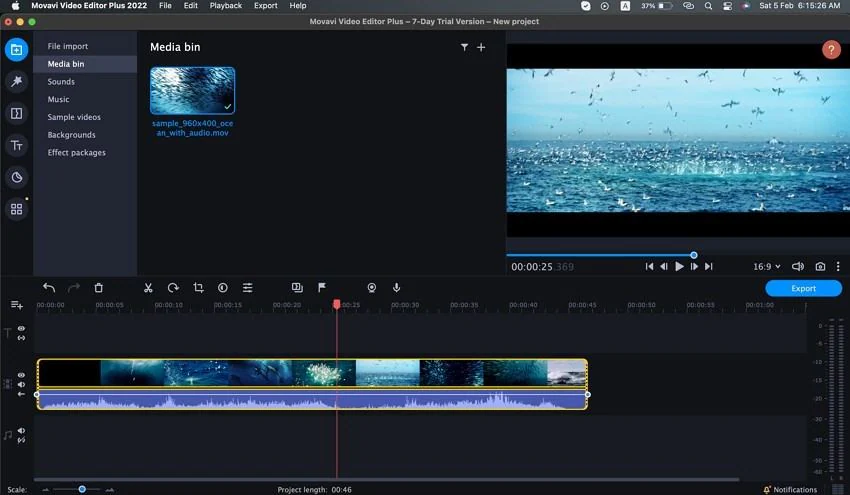
Task: Mute the audio track below video
Action: click(21, 431)
